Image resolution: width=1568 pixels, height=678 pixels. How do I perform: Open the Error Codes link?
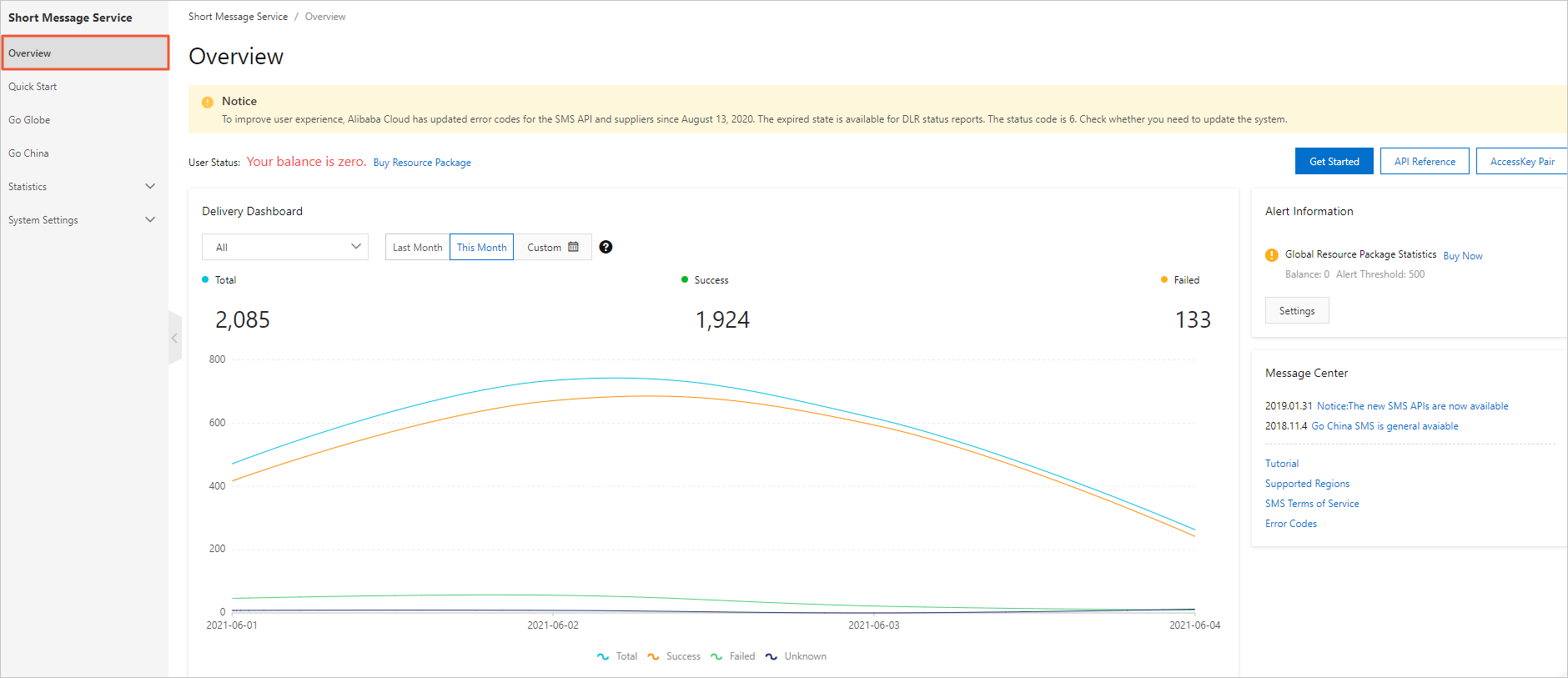point(1291,524)
